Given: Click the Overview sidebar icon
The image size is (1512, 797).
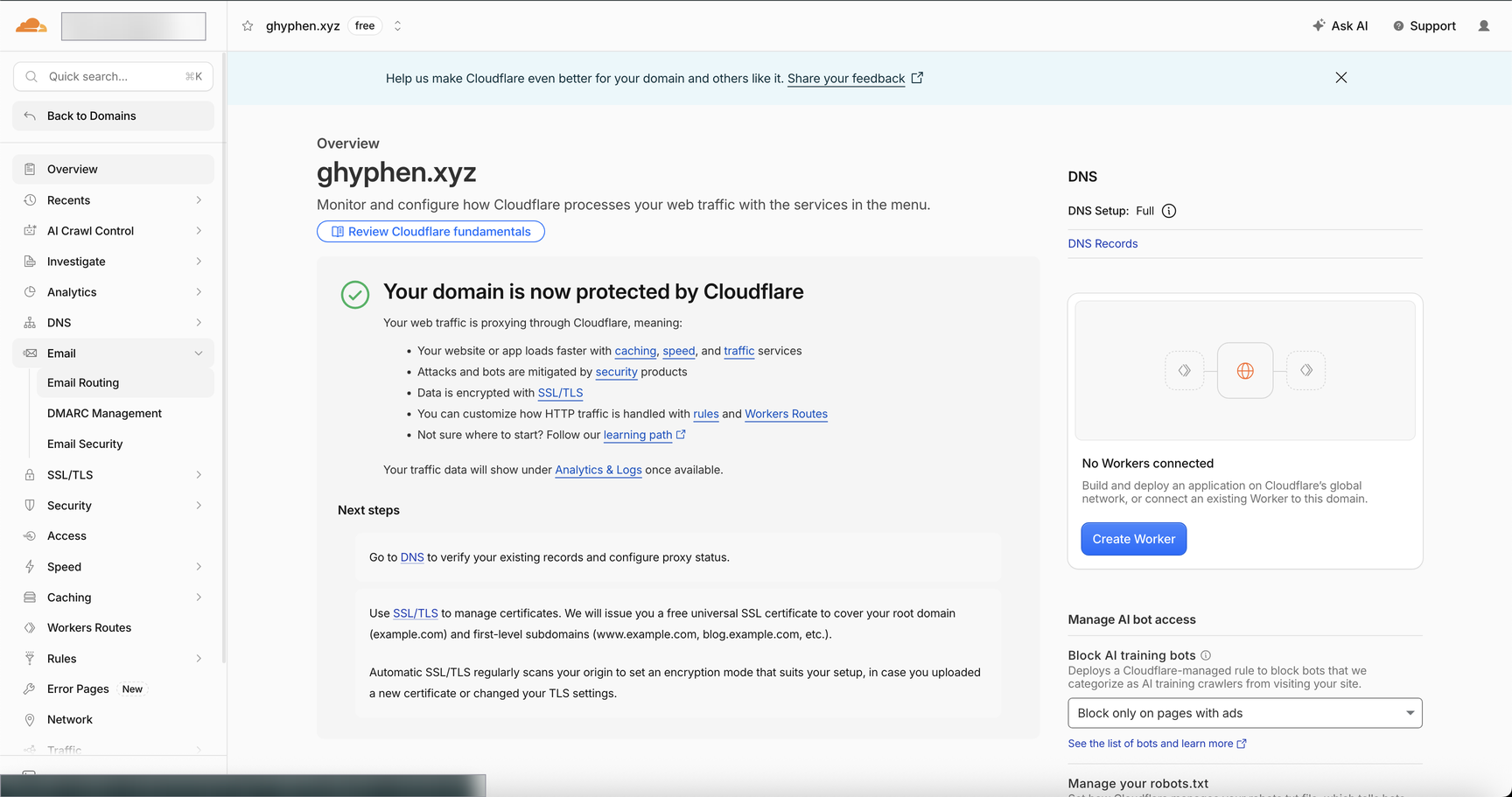Looking at the screenshot, I should coord(30,170).
